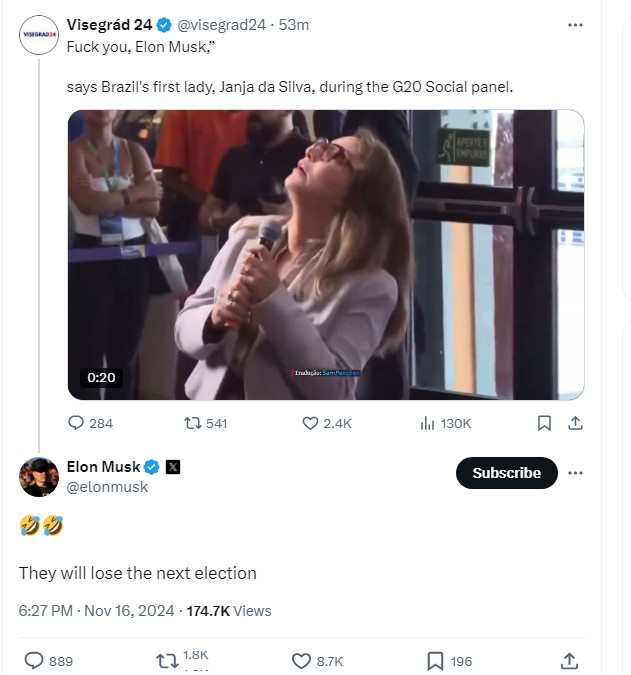Reply to Elon Musk's post
631x675 pixels.
tap(34, 660)
